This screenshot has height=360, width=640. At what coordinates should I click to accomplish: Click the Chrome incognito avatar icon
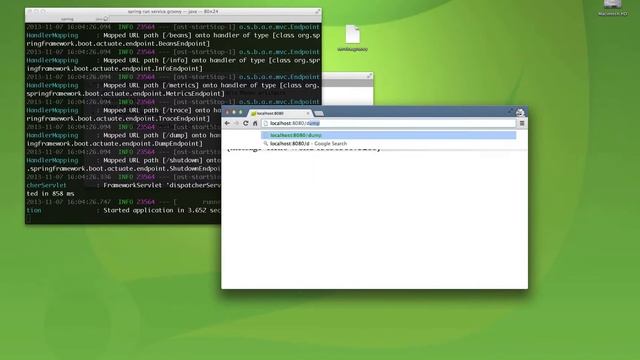520,112
